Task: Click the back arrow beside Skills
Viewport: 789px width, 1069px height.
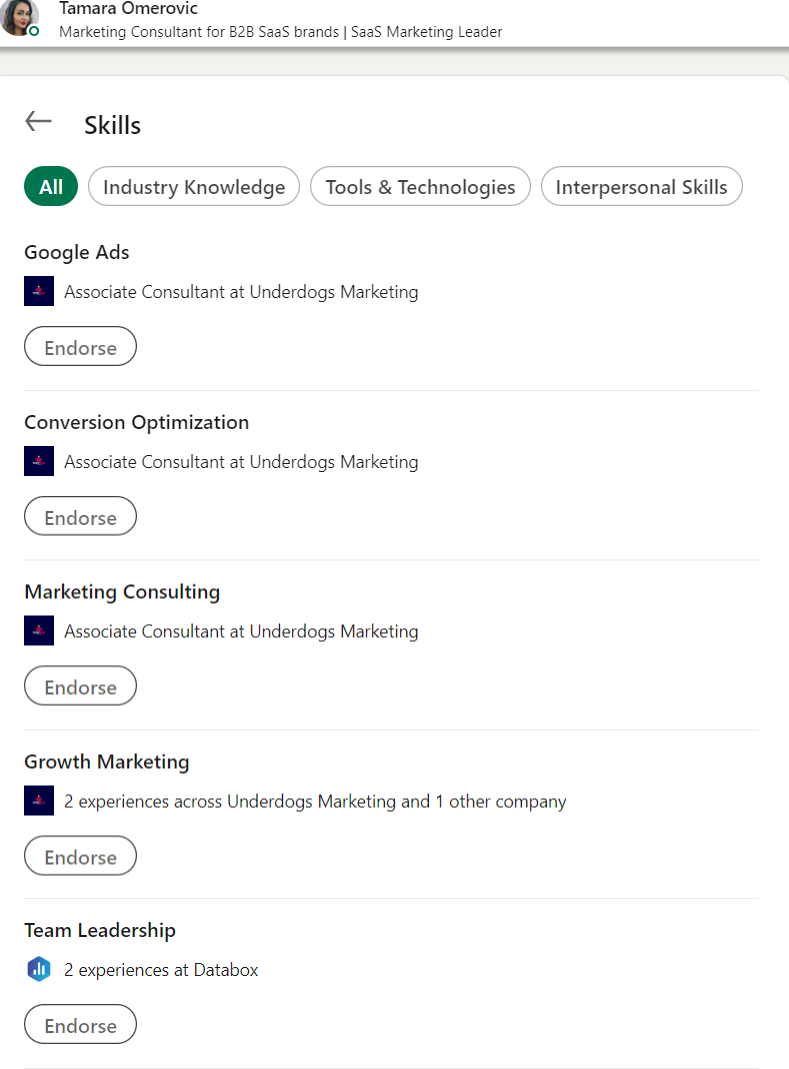Action: 38,121
